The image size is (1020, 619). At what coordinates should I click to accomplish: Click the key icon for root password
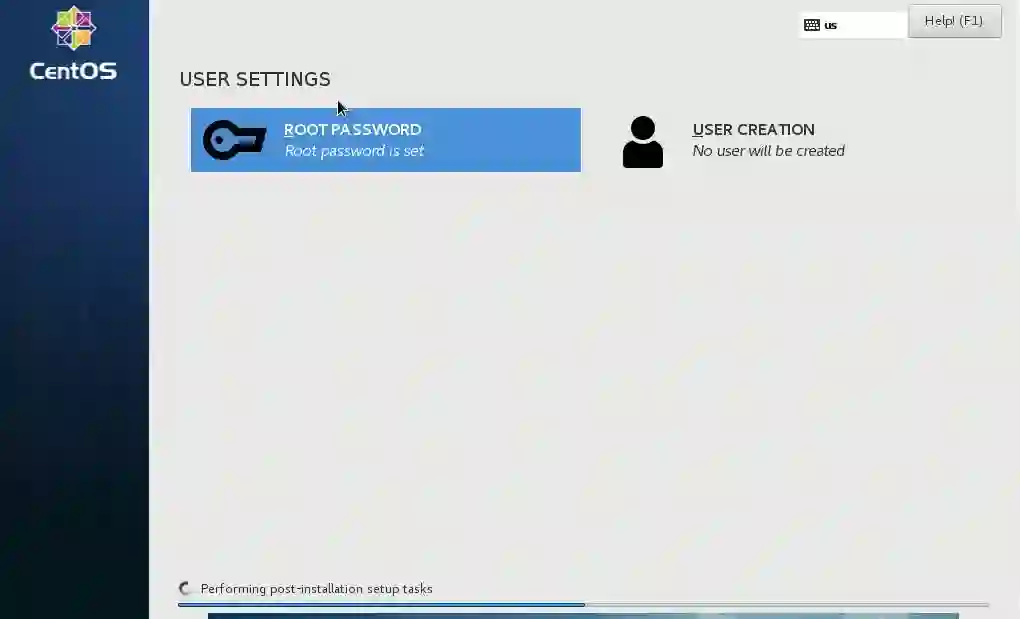tap(234, 140)
